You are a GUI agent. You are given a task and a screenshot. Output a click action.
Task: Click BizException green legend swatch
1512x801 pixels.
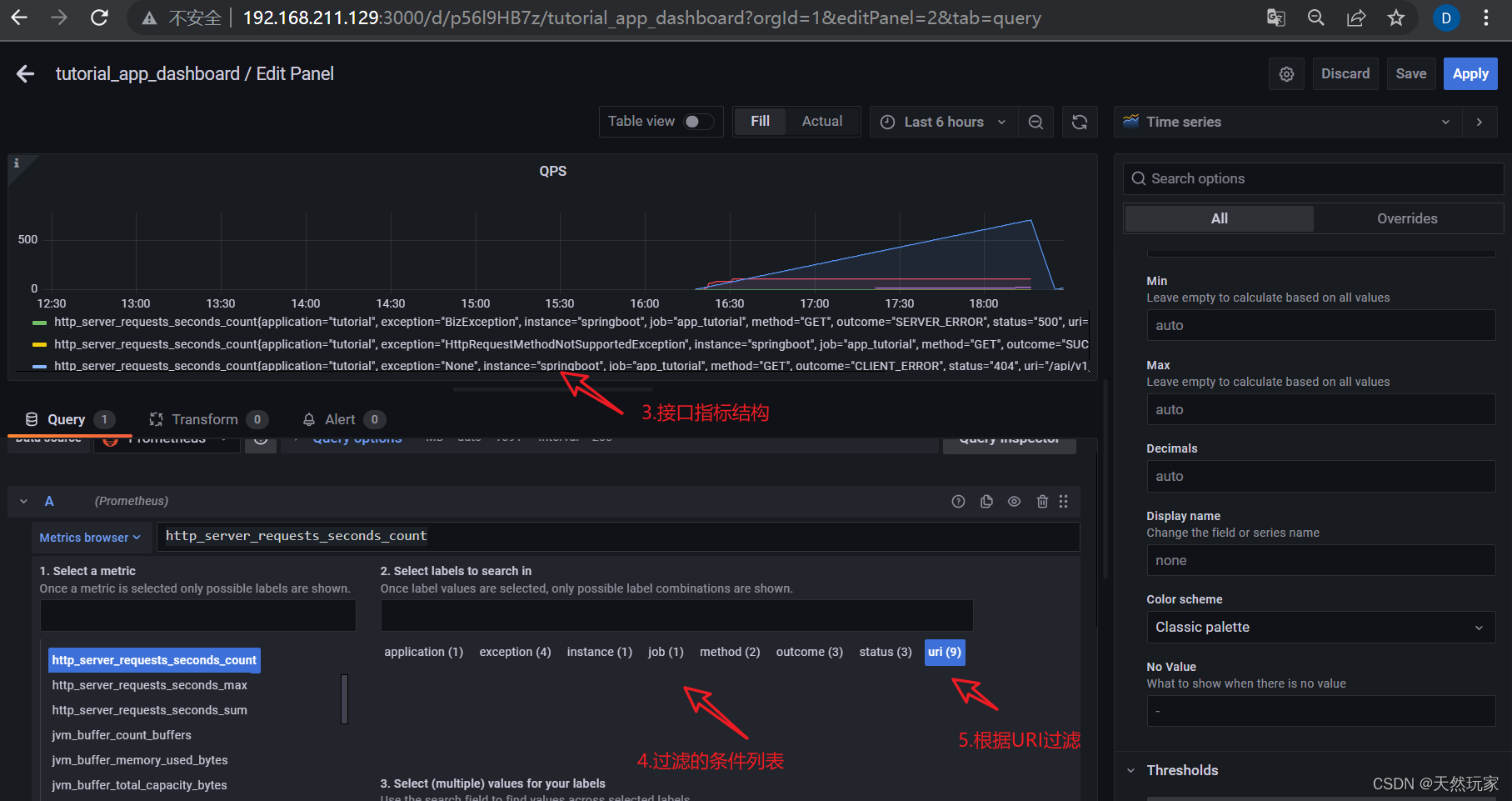point(39,323)
